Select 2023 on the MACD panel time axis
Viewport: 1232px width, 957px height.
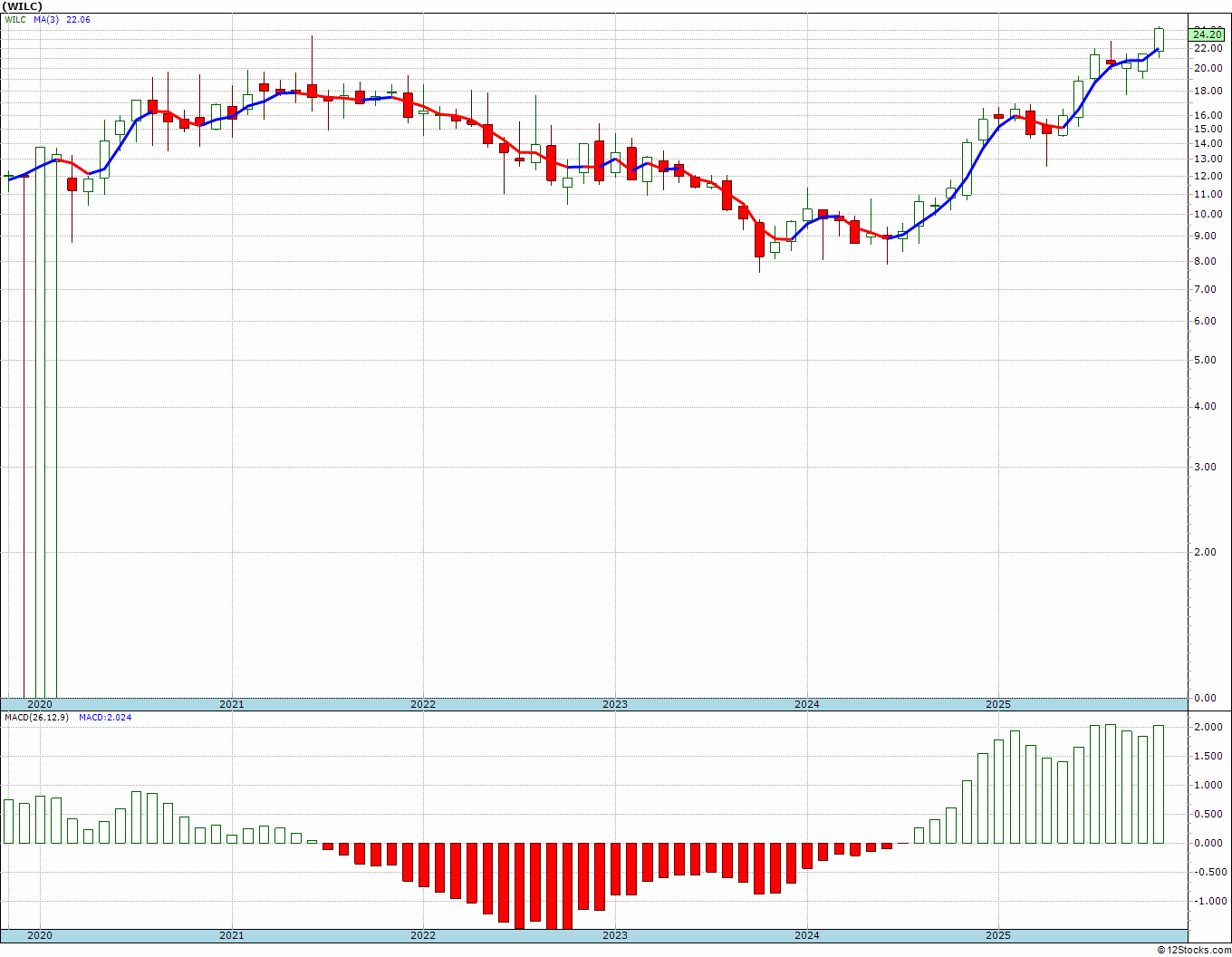coord(615,935)
